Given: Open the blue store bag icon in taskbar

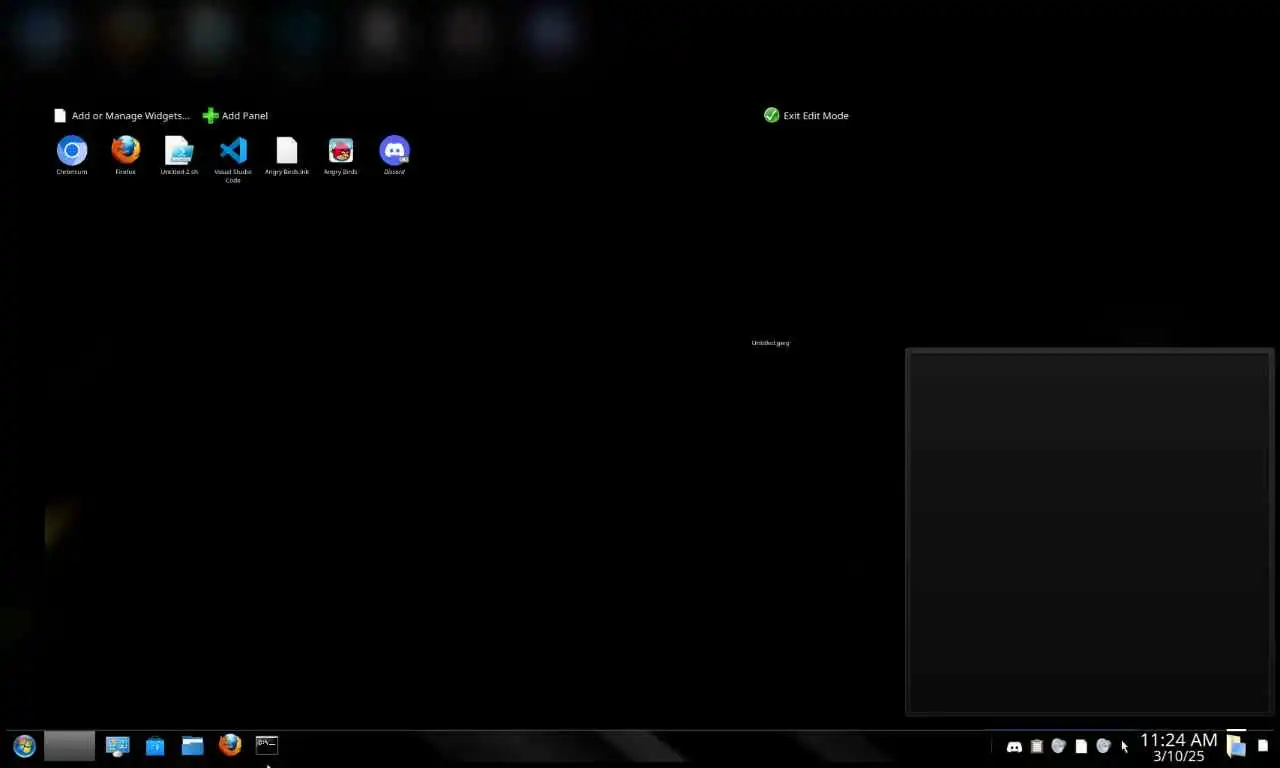Looking at the screenshot, I should pyautogui.click(x=155, y=746).
